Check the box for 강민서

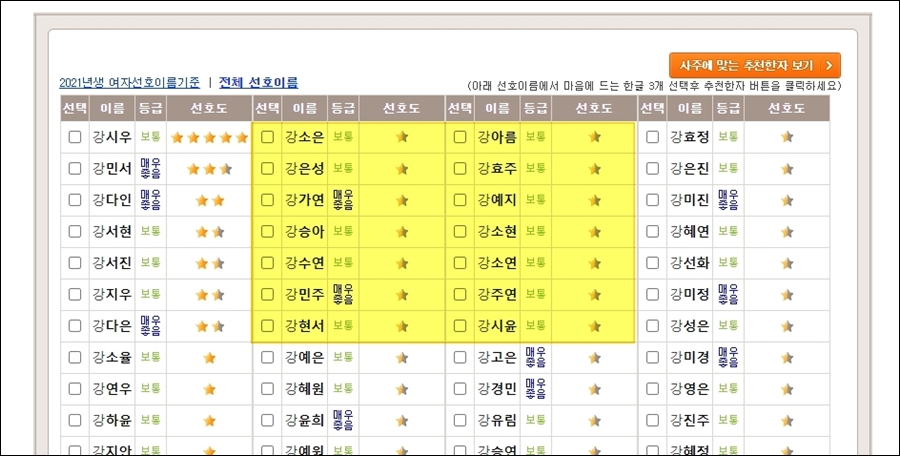75,169
